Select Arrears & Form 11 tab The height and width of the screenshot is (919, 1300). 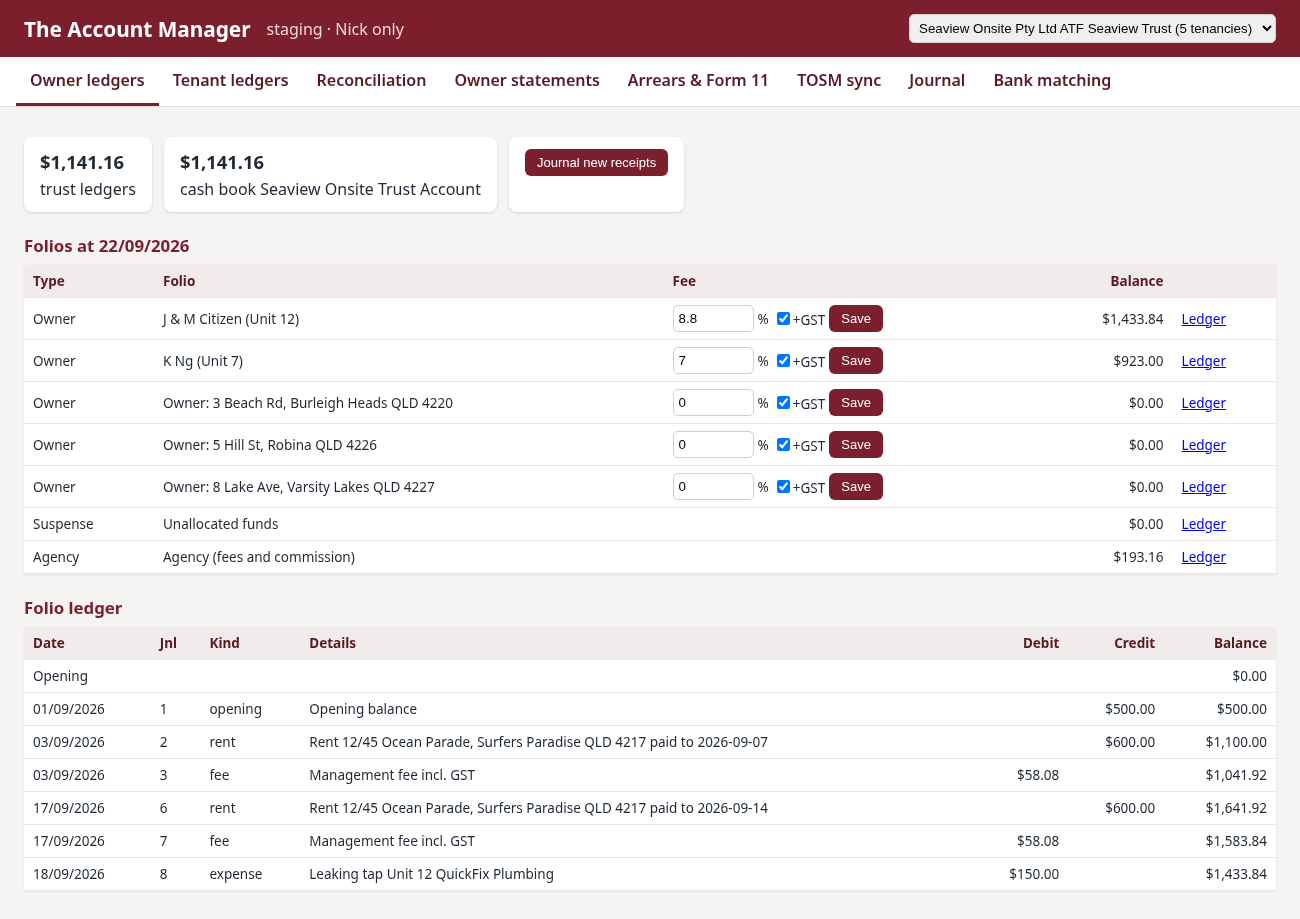(x=698, y=81)
